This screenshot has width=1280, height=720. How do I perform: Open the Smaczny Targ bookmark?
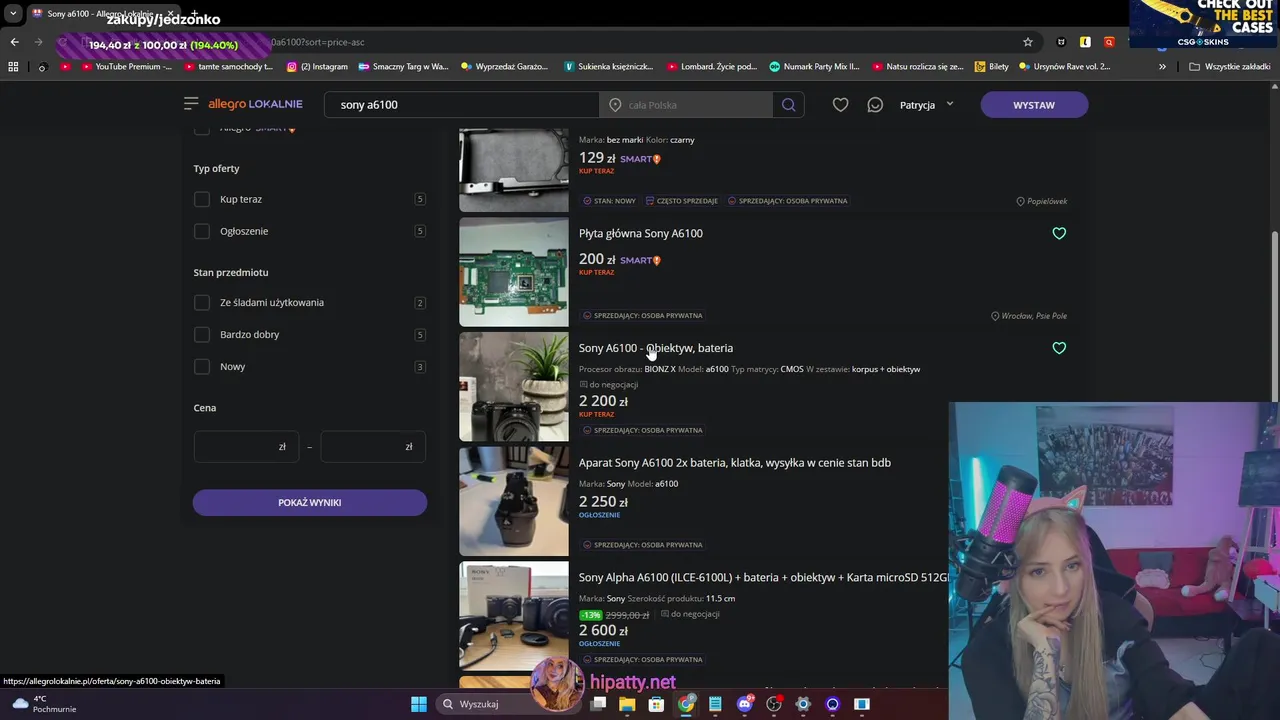pos(404,67)
